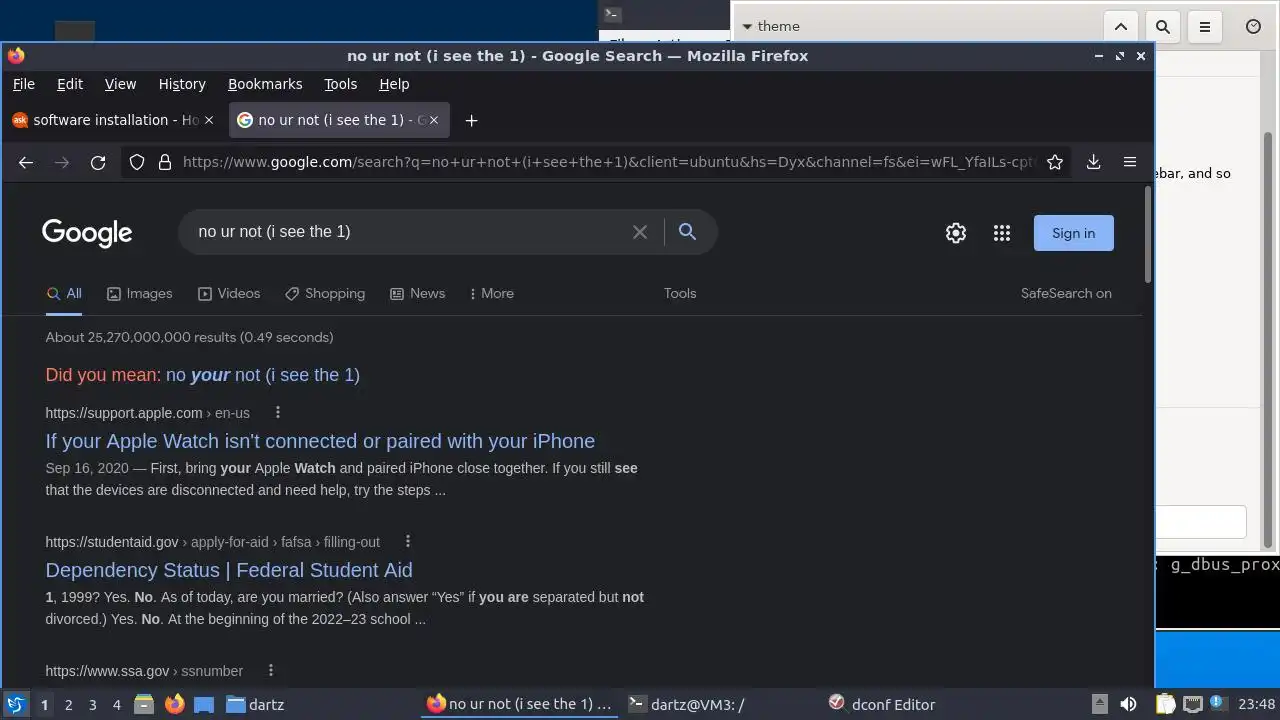
Task: Open Google quick settings gear
Action: coord(956,233)
